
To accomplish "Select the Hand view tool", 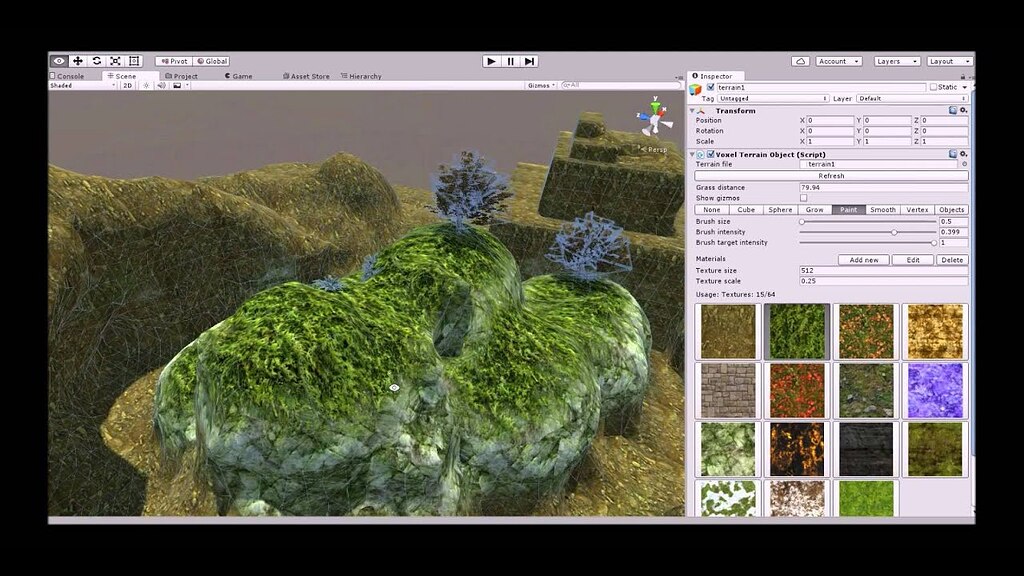I will pyautogui.click(x=59, y=61).
